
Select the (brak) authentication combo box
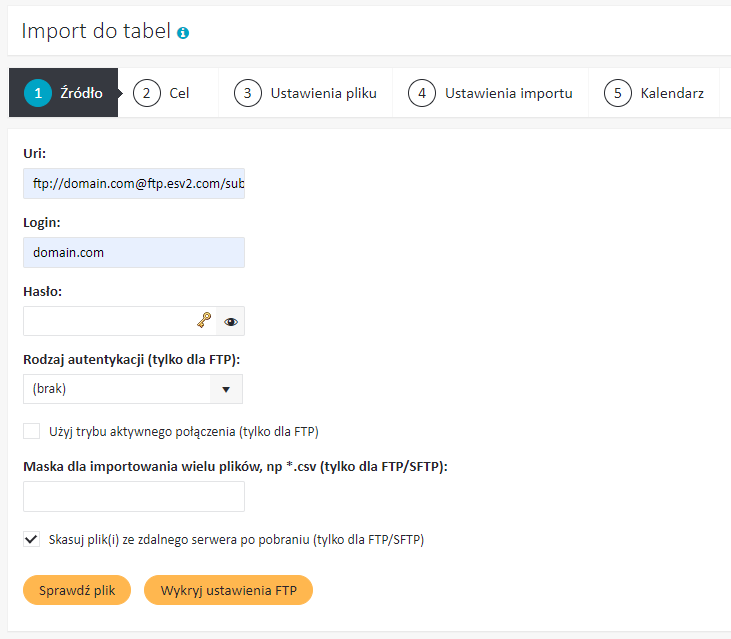click(133, 389)
